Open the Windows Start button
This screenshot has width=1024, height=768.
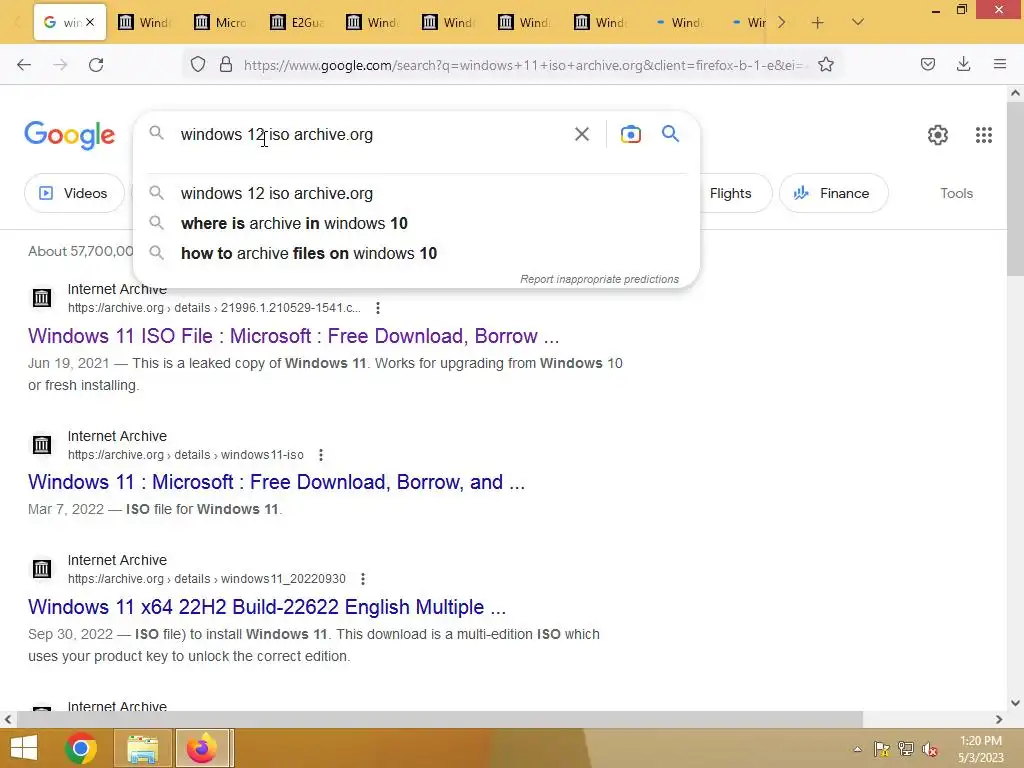coord(24,748)
